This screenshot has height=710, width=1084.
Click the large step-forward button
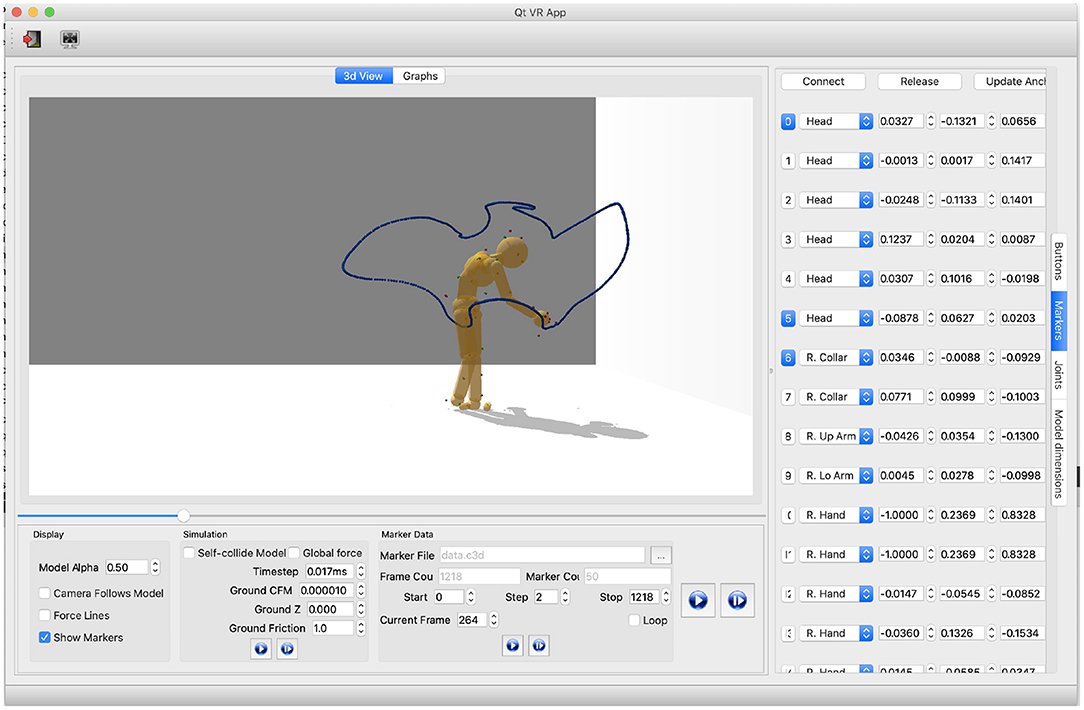(x=737, y=600)
